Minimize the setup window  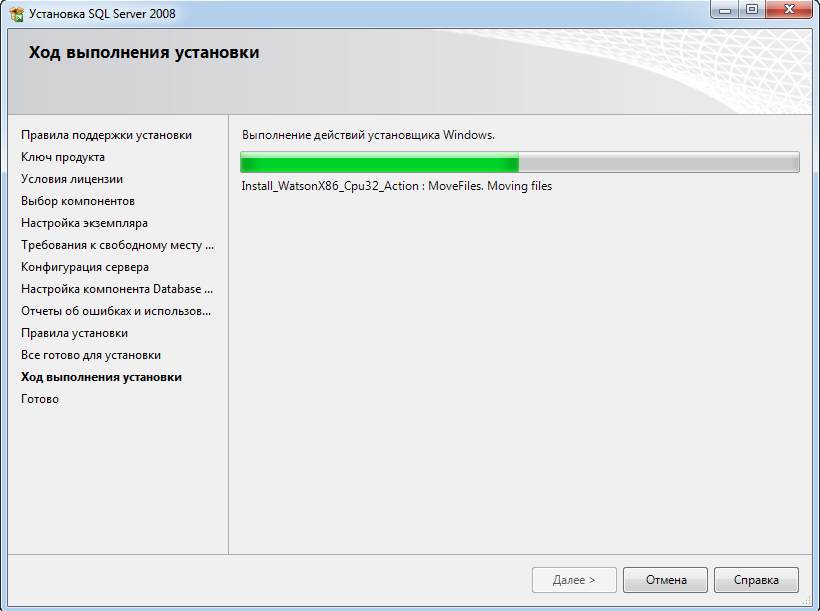(x=725, y=10)
